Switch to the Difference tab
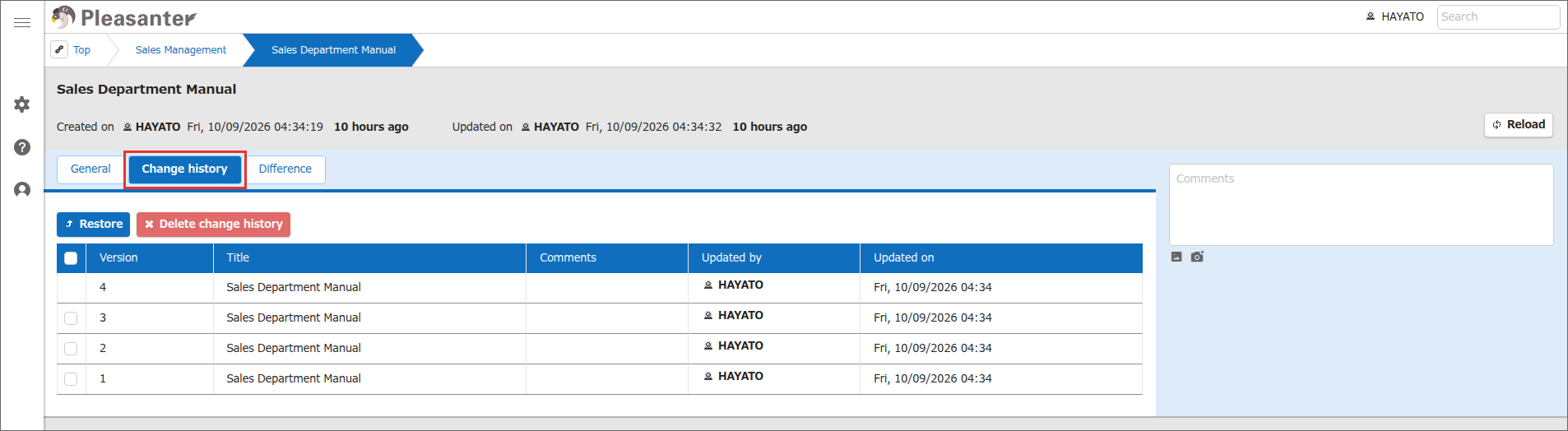Image resolution: width=1568 pixels, height=431 pixels. (285, 169)
